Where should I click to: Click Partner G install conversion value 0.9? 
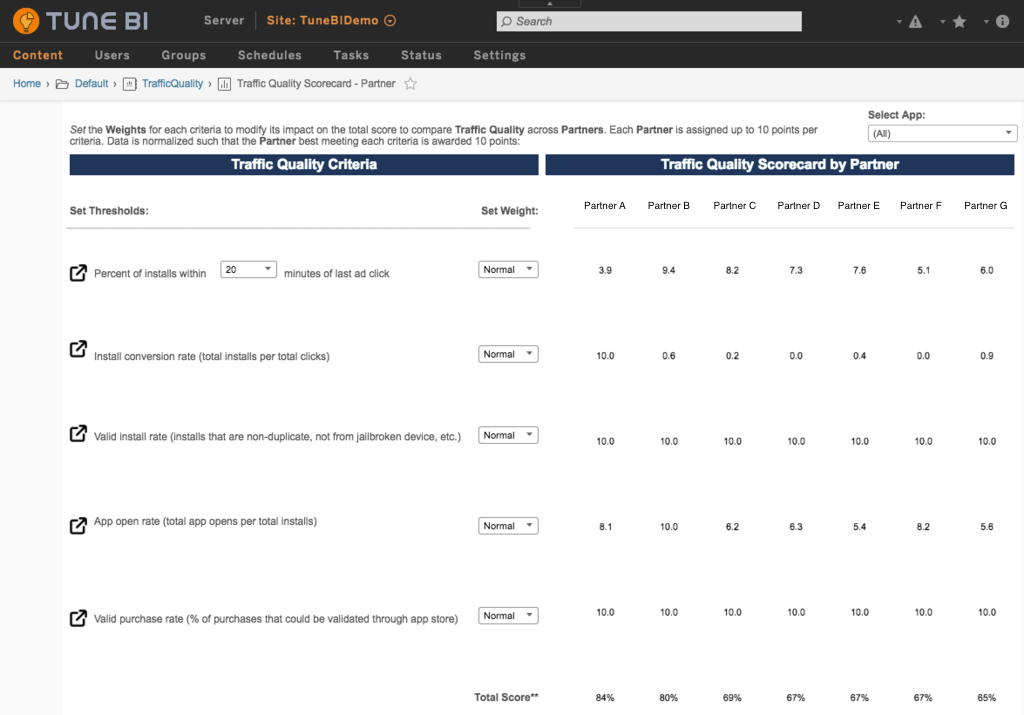987,356
